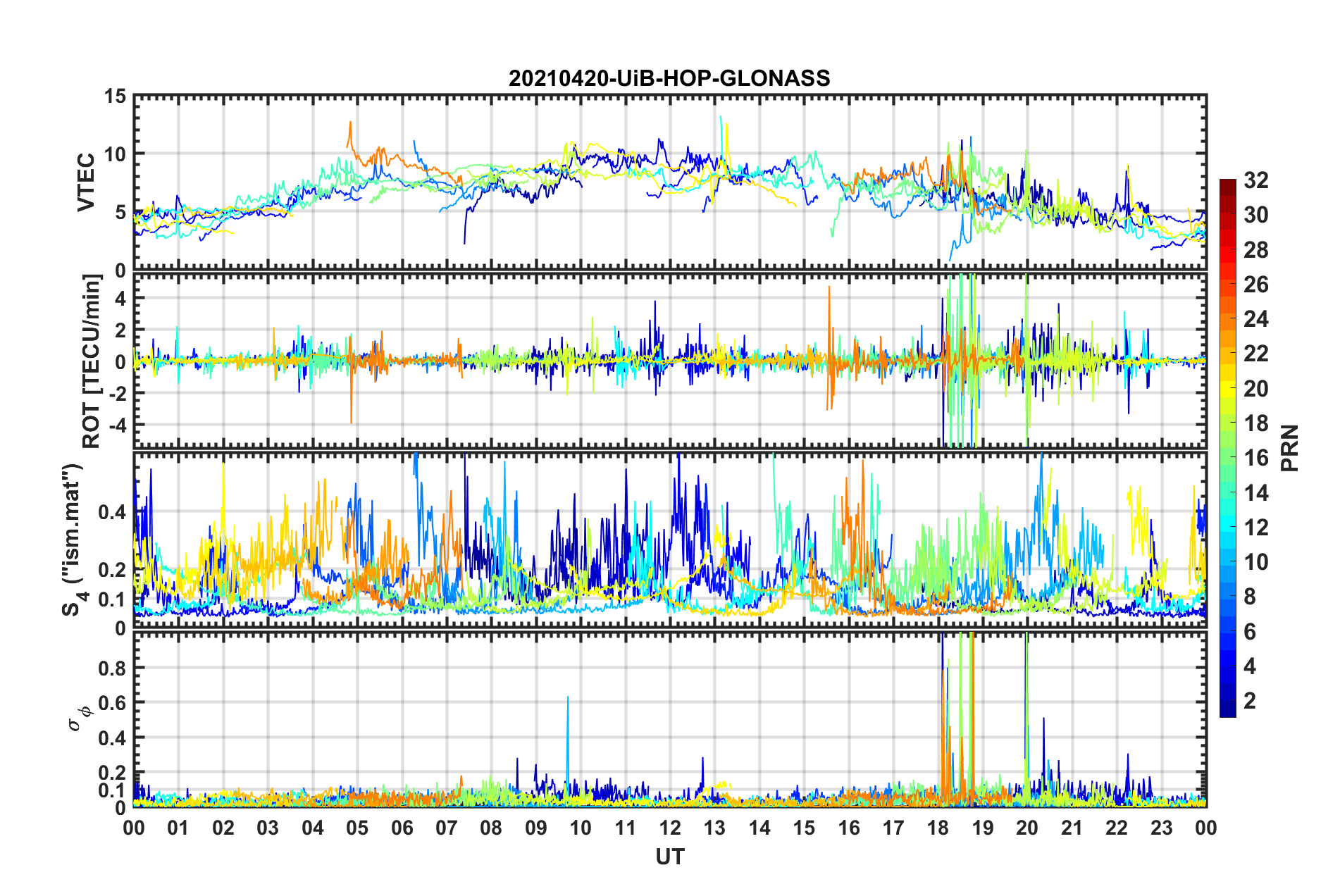
Task: Select colorbar tick label 26
Action: (1256, 285)
